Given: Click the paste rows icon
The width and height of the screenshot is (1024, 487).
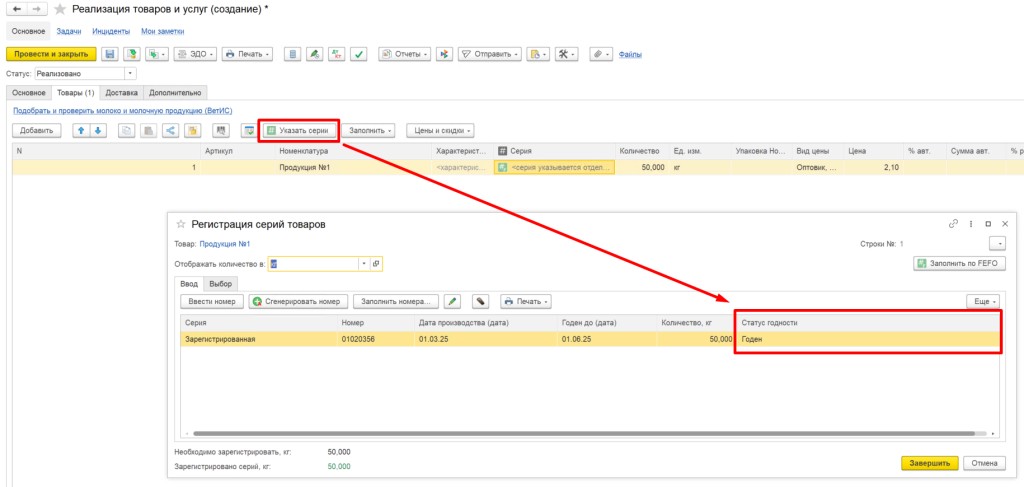Looking at the screenshot, I should pyautogui.click(x=148, y=131).
